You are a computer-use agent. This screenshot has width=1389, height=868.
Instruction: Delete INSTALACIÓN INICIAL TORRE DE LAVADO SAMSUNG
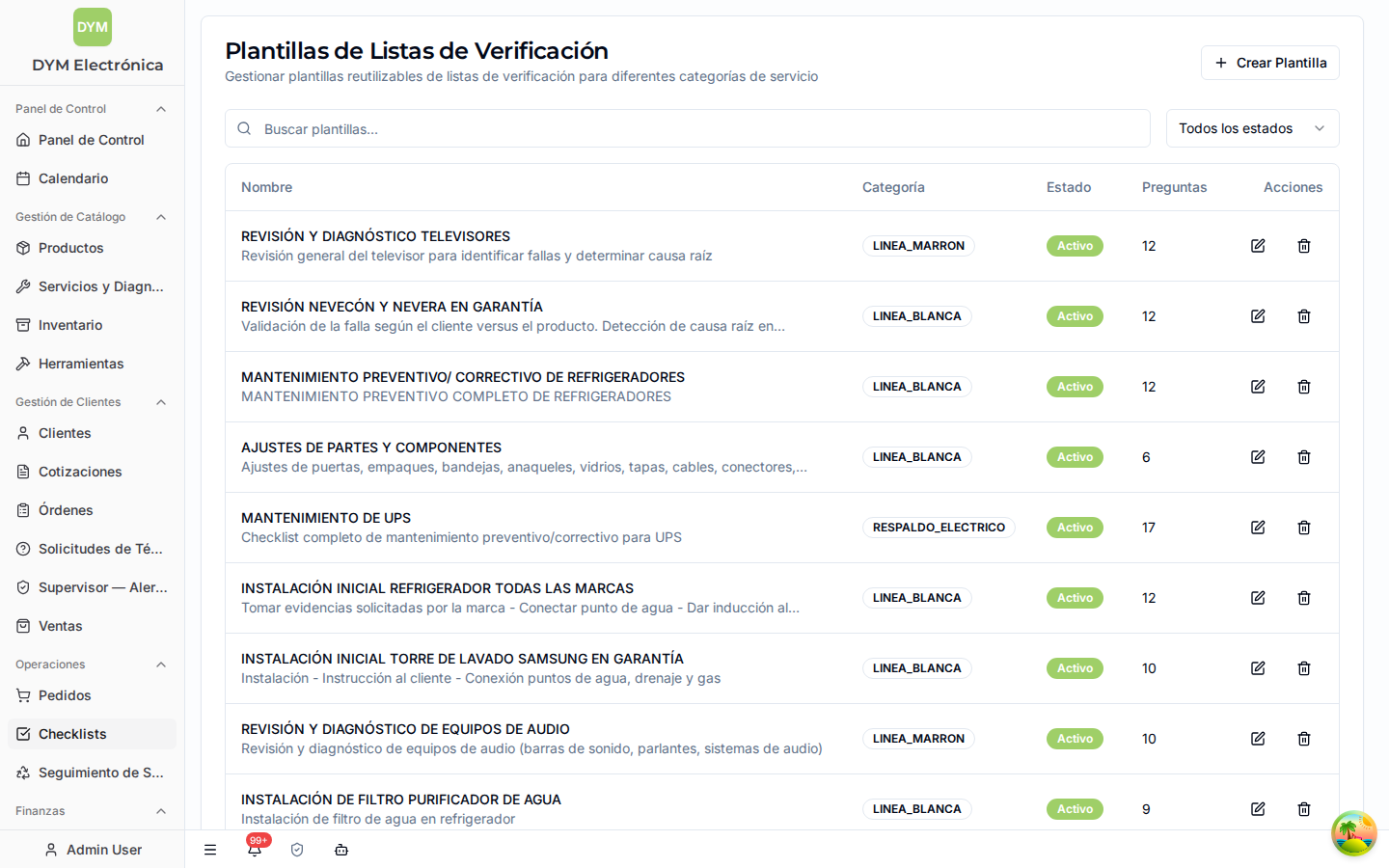[x=1304, y=668]
